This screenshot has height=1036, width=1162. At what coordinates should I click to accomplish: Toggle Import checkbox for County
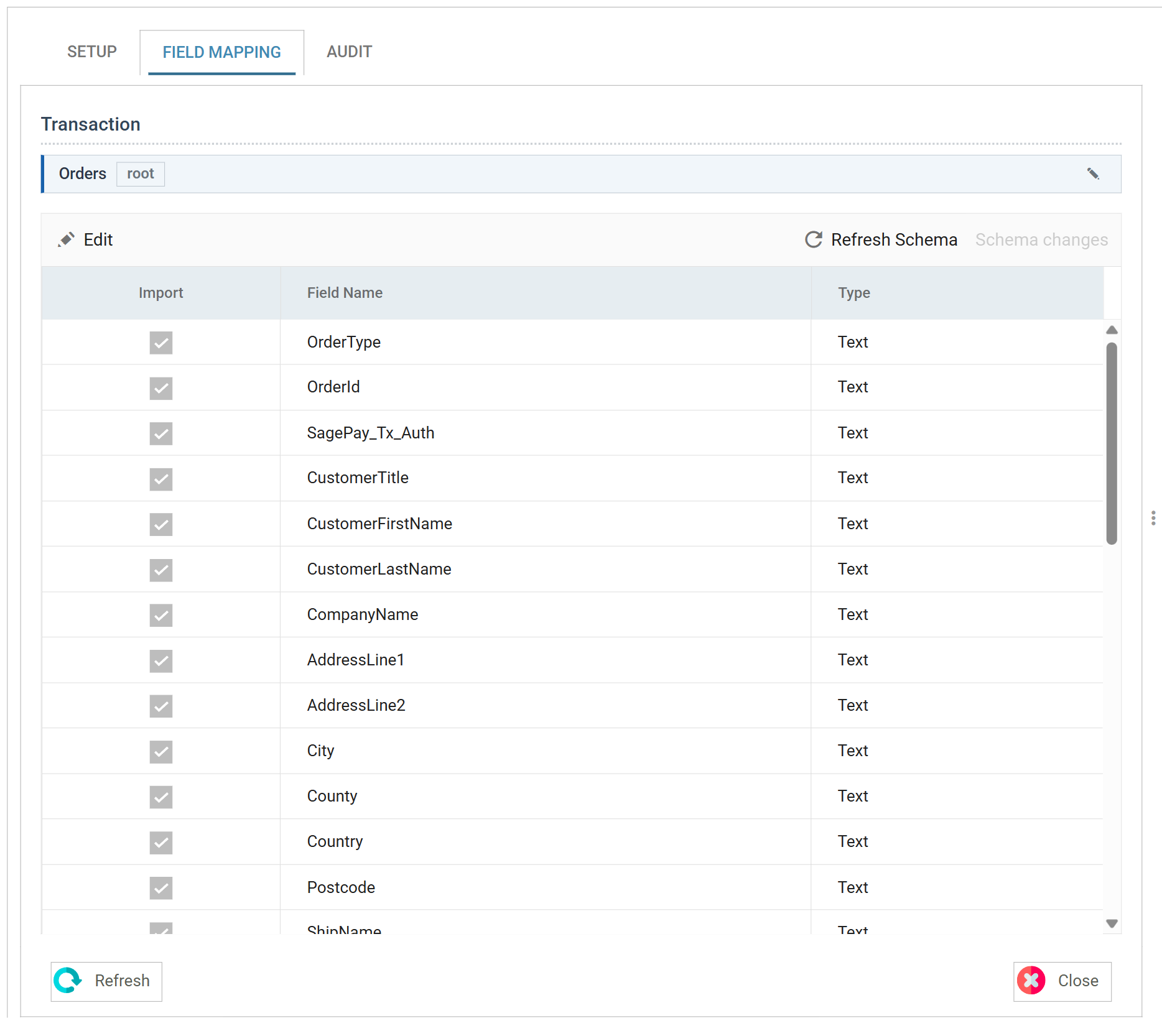coord(161,797)
